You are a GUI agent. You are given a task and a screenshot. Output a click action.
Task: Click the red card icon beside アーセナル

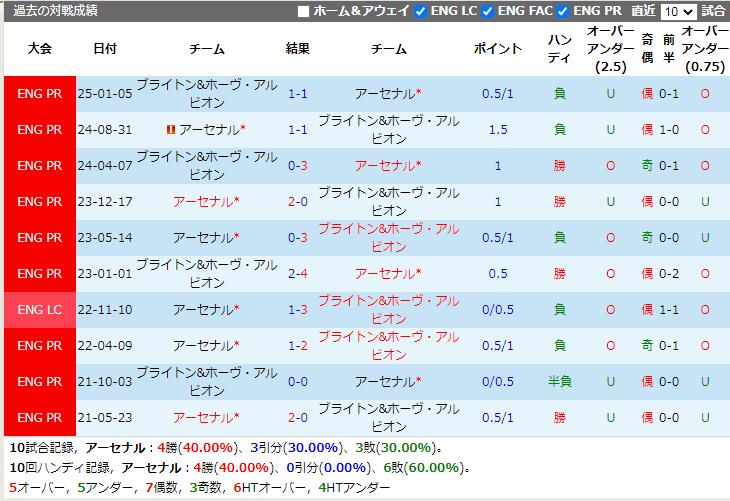[x=170, y=130]
